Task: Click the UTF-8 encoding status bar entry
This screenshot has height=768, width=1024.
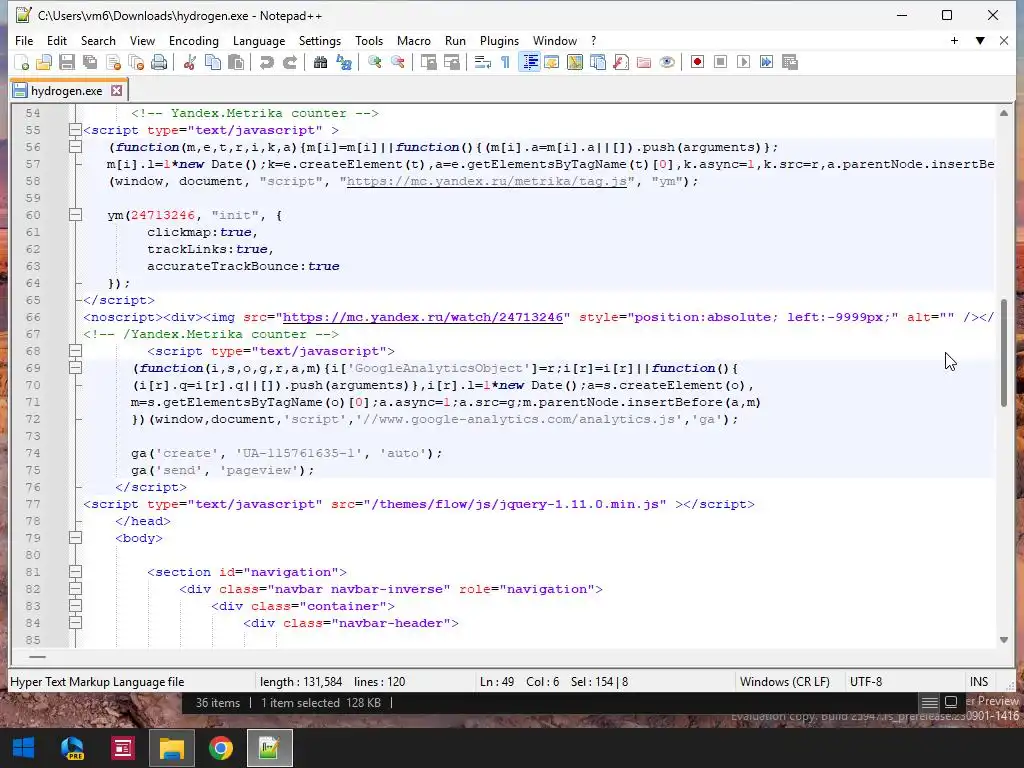Action: click(865, 682)
